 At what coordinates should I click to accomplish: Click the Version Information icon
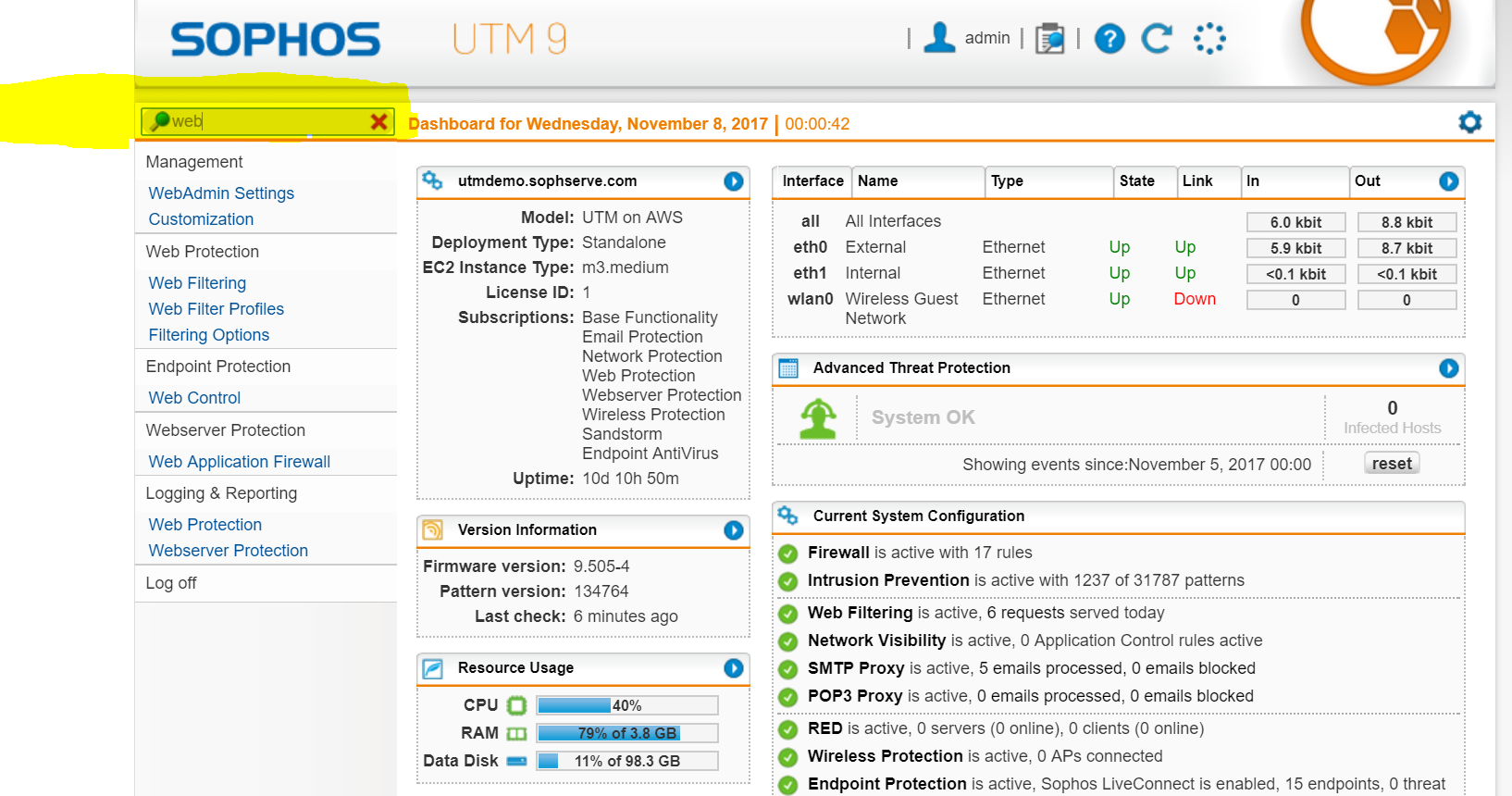point(432,529)
